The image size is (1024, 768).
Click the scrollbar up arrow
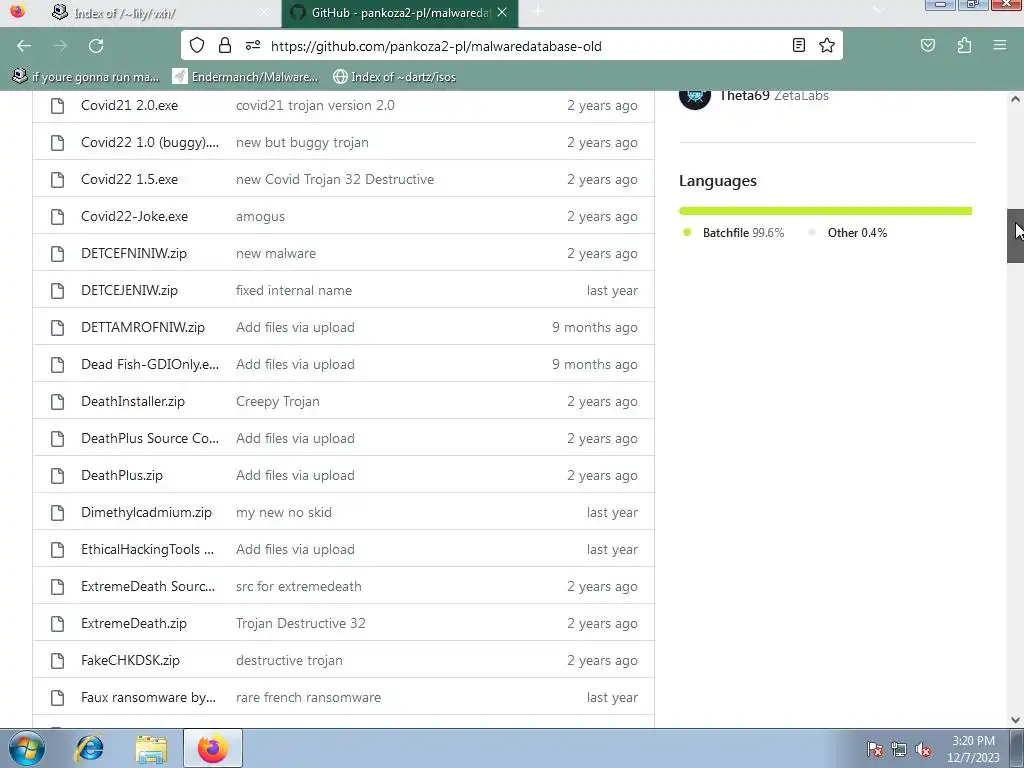1015,99
